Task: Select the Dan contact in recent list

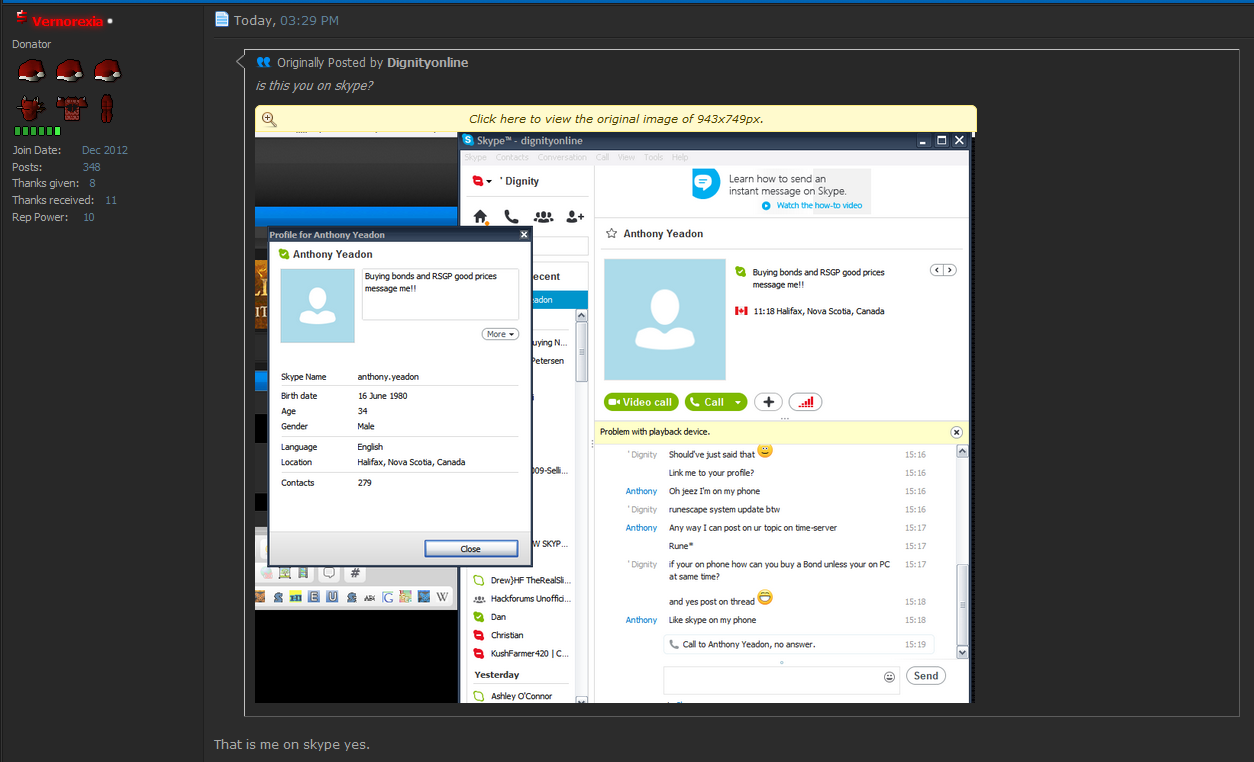Action: pyautogui.click(x=498, y=617)
